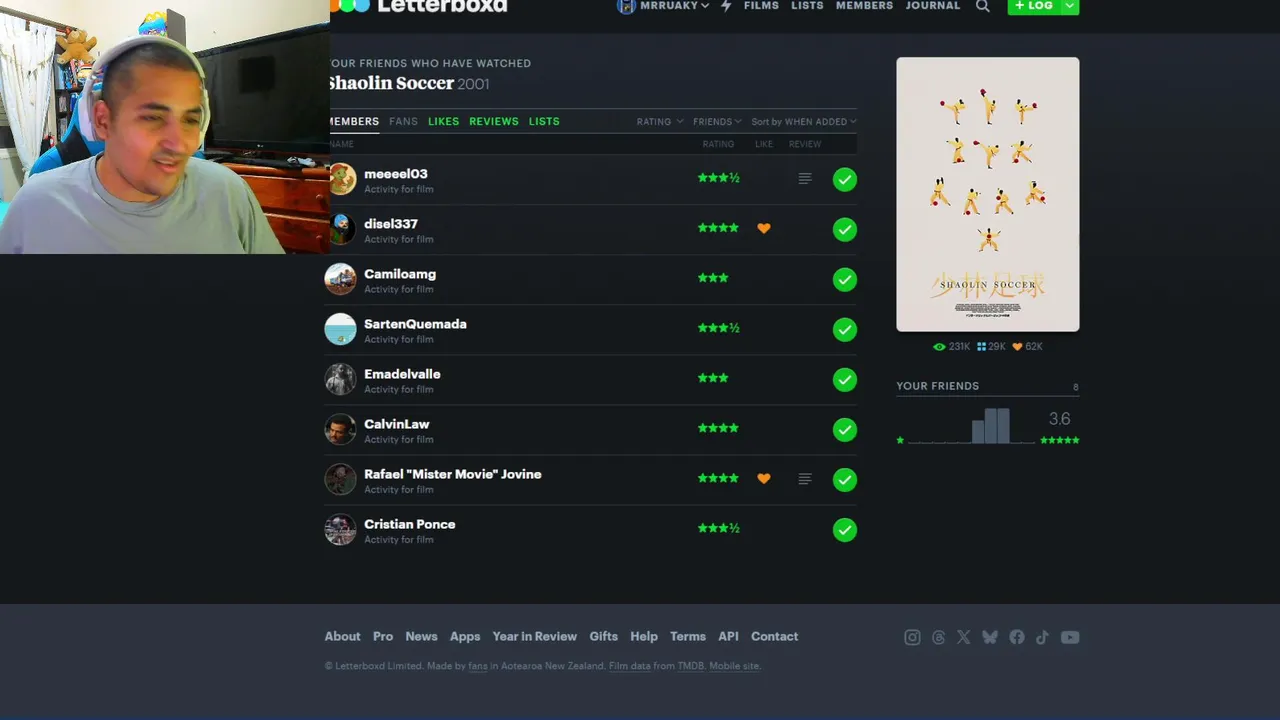Image resolution: width=1280 pixels, height=720 pixels.
Task: Open meeeel03's avatar
Action: pos(341,179)
